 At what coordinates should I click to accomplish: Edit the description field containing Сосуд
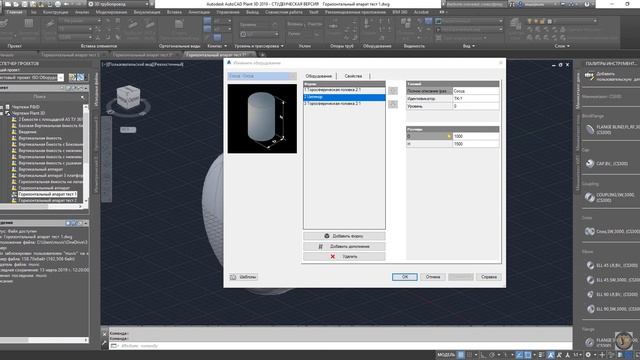476,91
